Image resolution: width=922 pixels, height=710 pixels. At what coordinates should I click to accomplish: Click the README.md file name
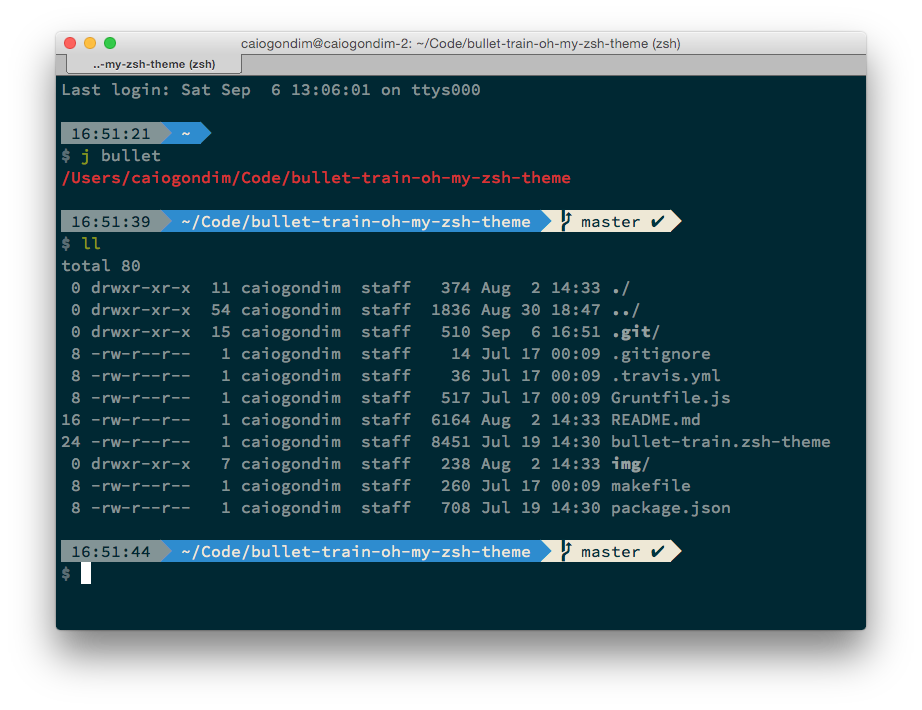655,420
